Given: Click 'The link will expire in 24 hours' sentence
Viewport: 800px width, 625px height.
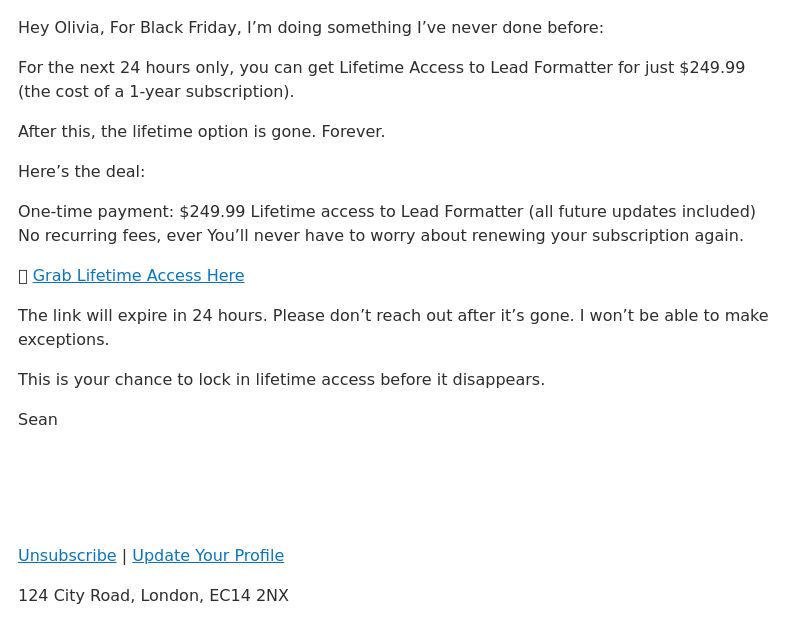Looking at the screenshot, I should coord(142,315).
